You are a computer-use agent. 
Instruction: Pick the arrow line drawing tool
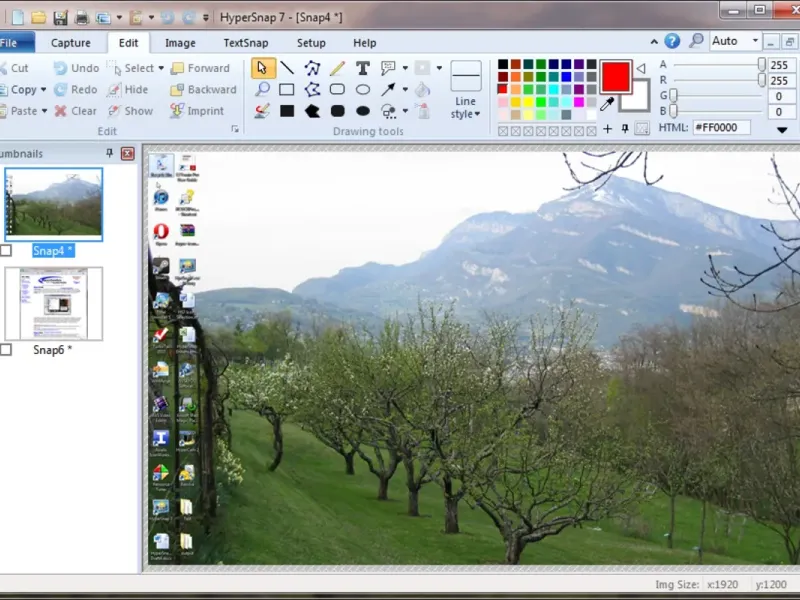388,90
